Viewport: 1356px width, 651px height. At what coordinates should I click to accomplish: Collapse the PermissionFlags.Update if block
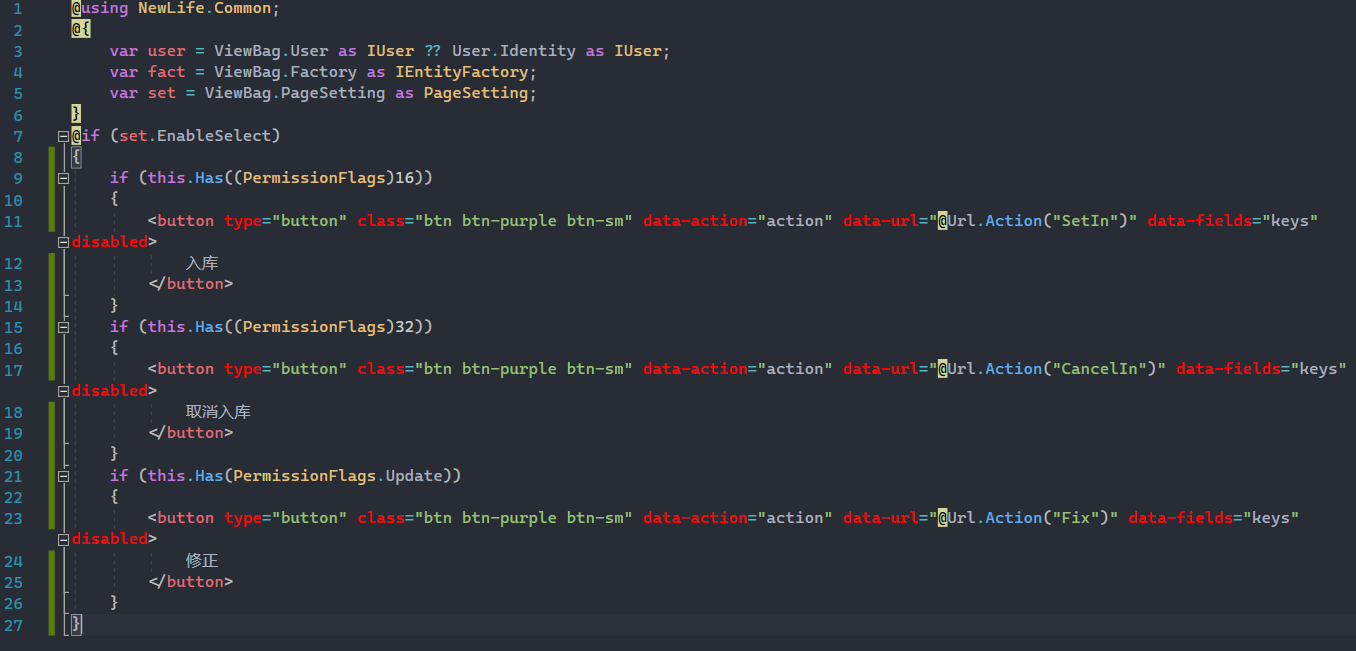coord(64,476)
